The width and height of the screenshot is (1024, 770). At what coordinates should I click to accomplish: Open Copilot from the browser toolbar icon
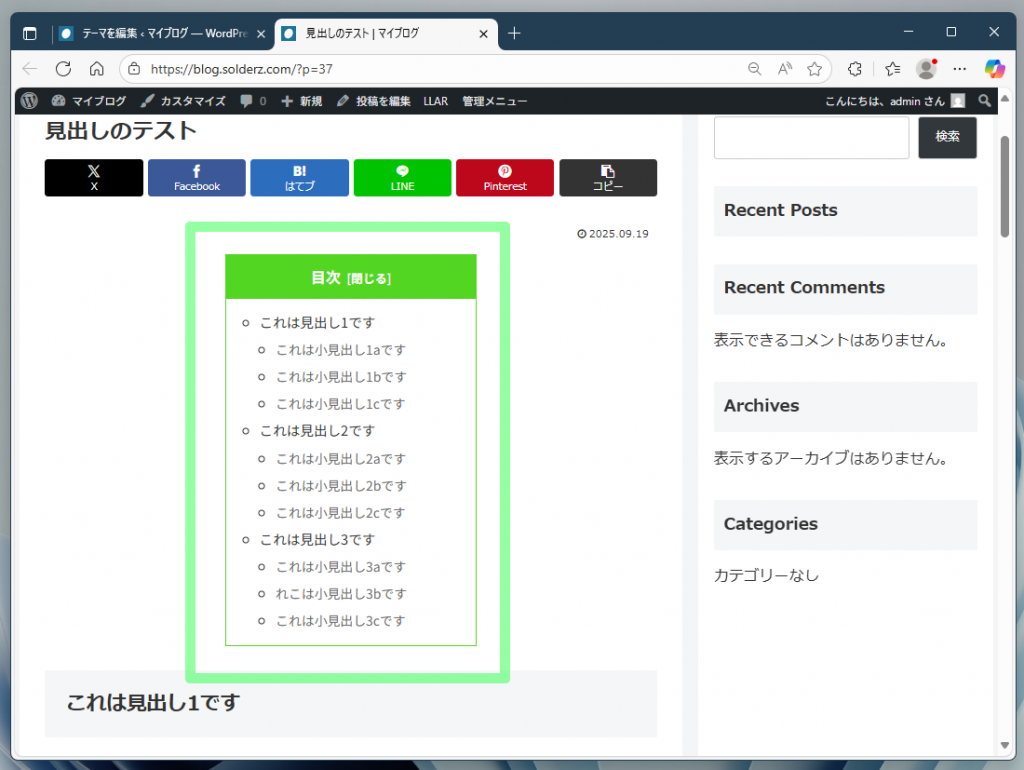(x=996, y=68)
